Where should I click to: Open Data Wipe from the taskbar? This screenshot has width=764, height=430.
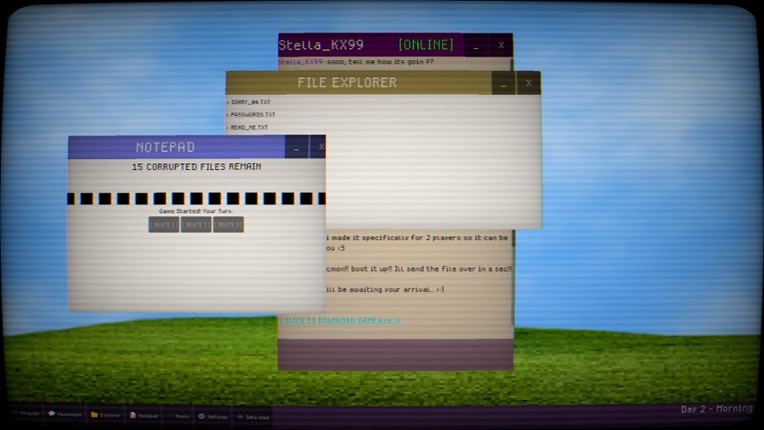point(253,417)
